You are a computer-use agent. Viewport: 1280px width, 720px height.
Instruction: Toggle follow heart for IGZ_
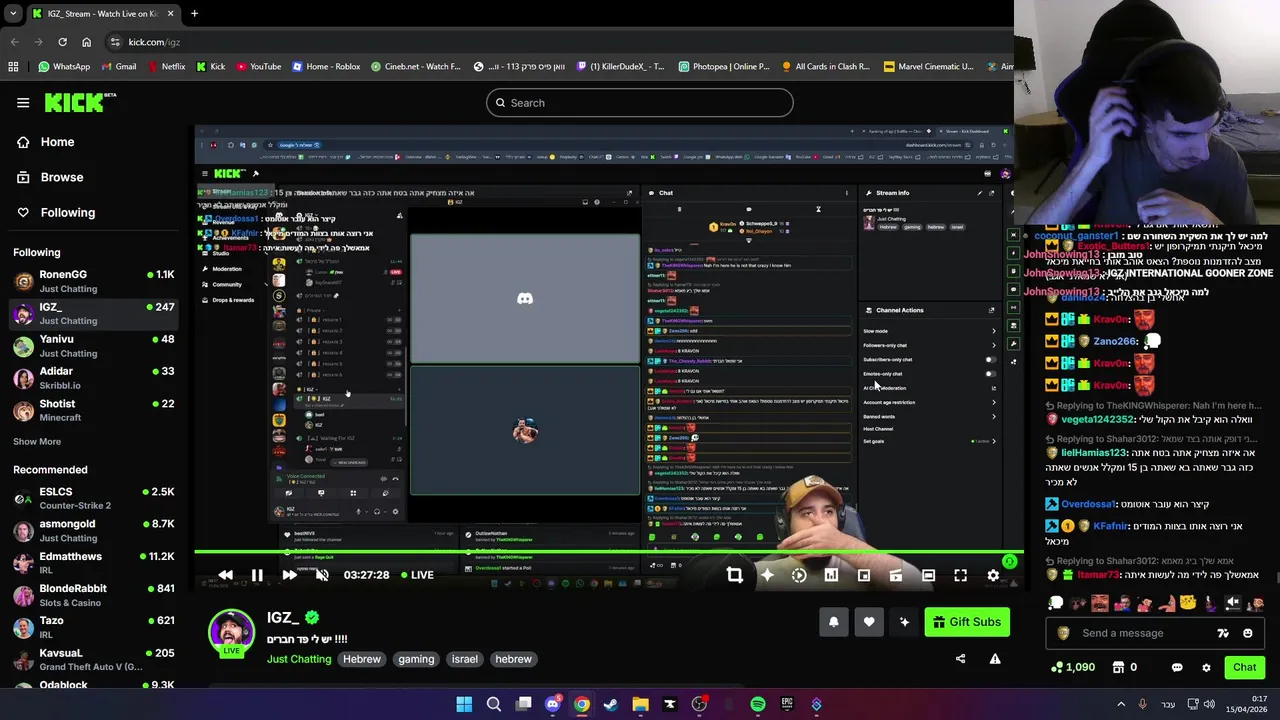click(869, 622)
